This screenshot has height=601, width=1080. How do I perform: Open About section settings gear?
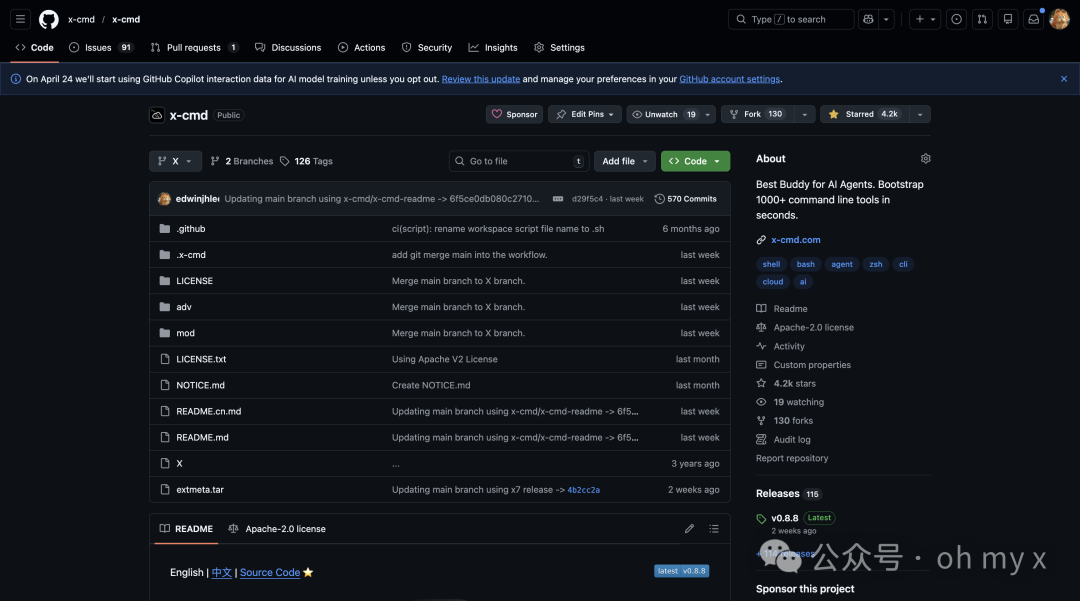click(925, 158)
